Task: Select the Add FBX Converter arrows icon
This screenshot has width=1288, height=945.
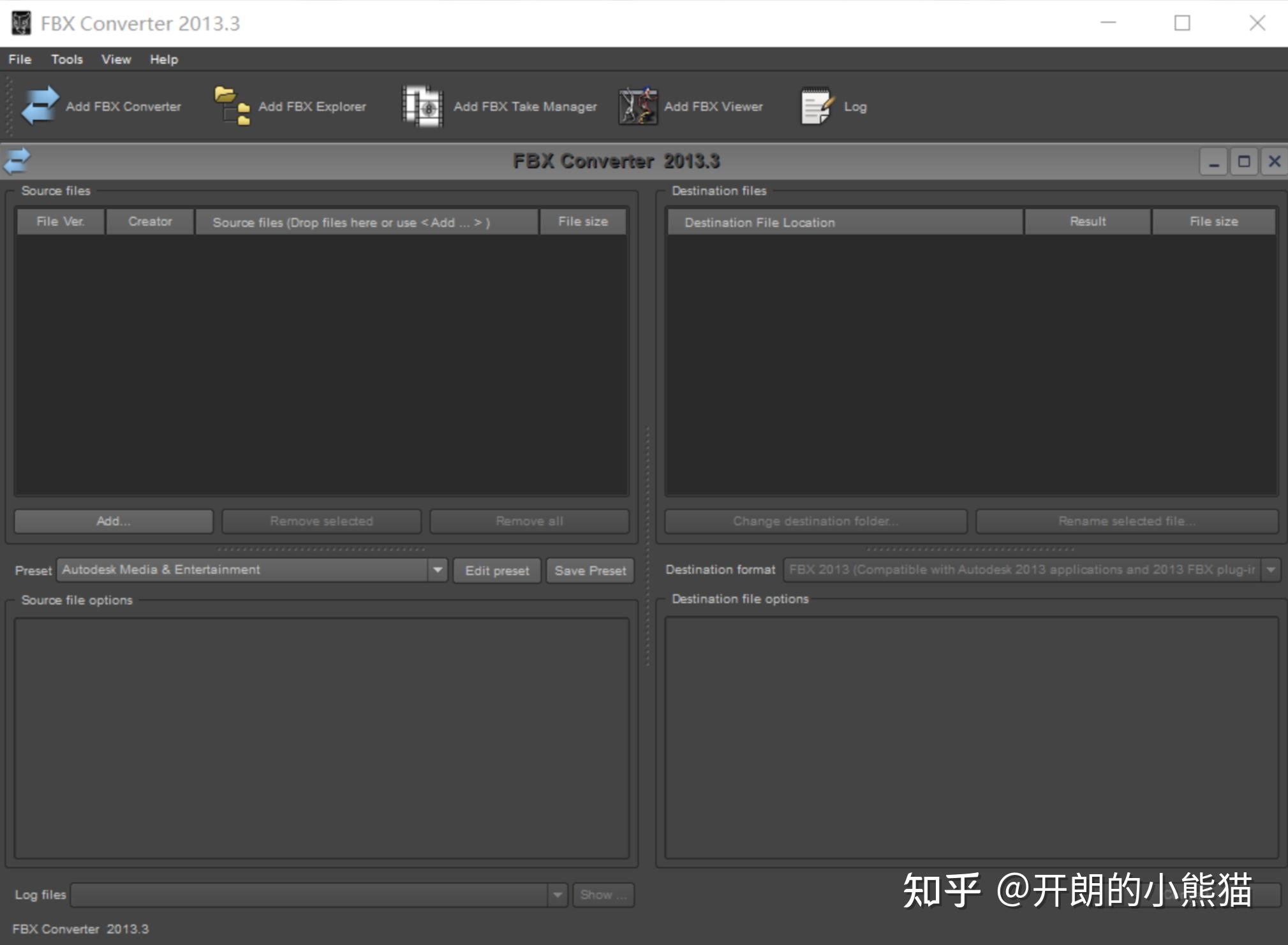Action: [38, 106]
